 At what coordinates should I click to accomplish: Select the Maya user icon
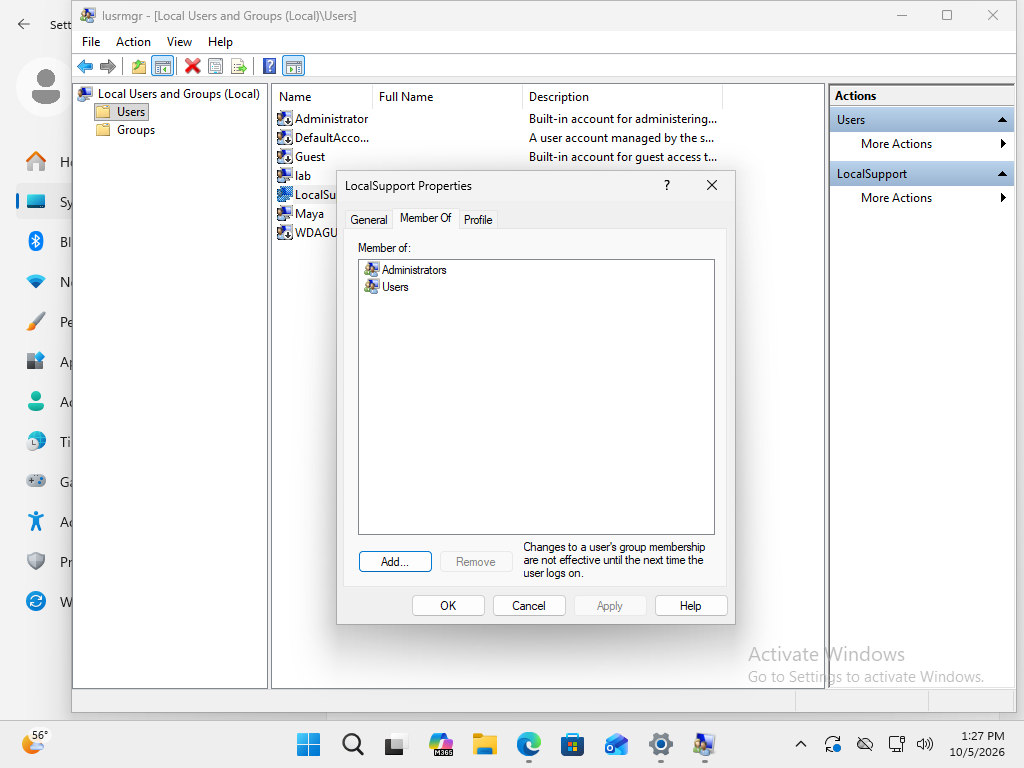click(x=285, y=213)
